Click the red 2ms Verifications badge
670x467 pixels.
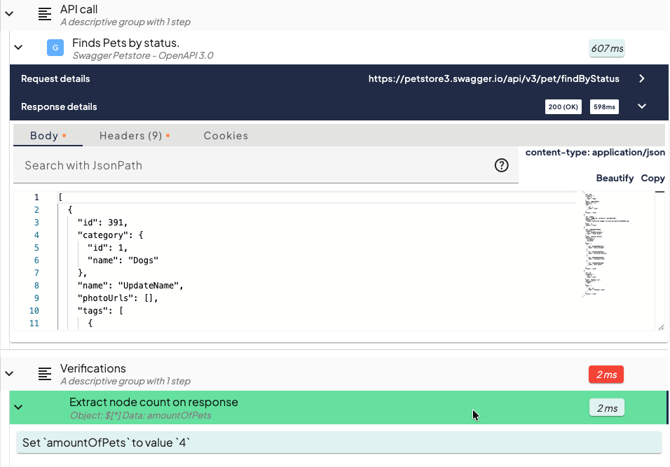[606, 374]
